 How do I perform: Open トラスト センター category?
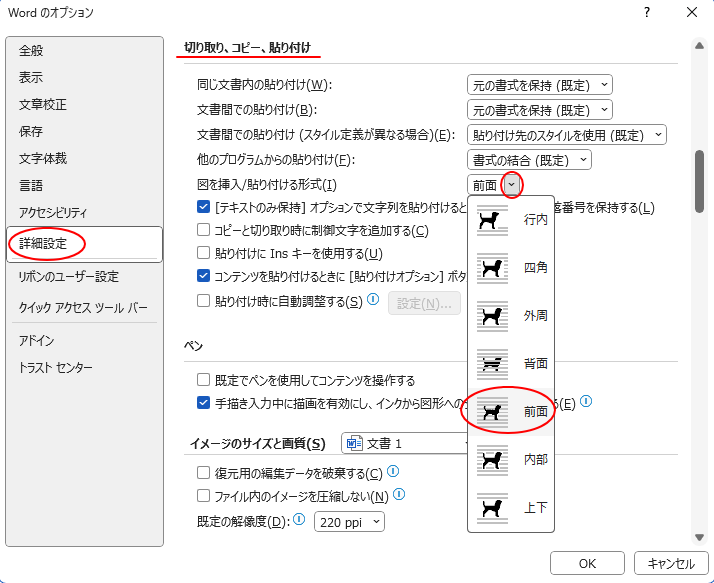pyautogui.click(x=85, y=368)
